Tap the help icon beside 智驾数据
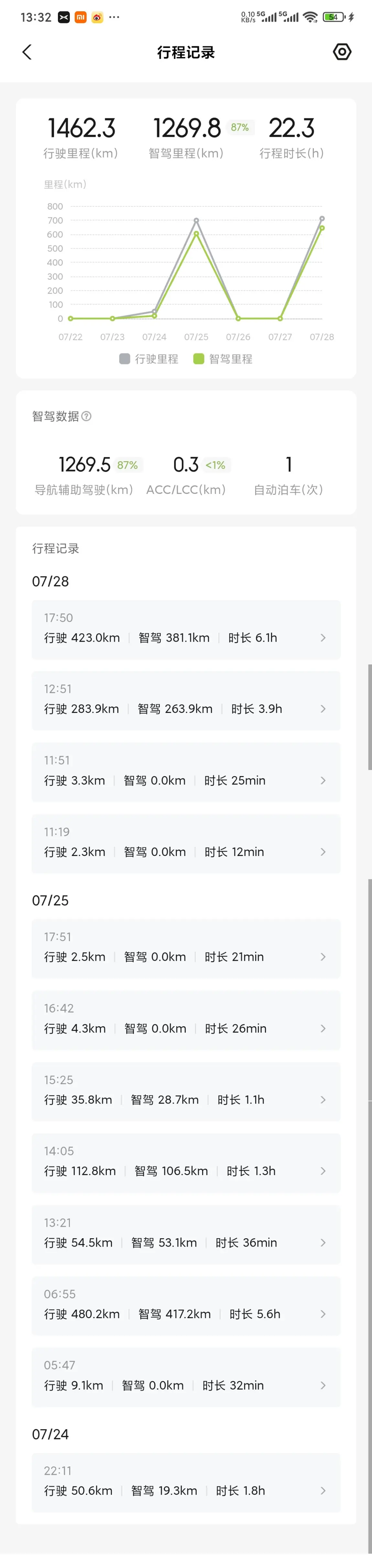The height and width of the screenshot is (1568, 372). pyautogui.click(x=86, y=416)
